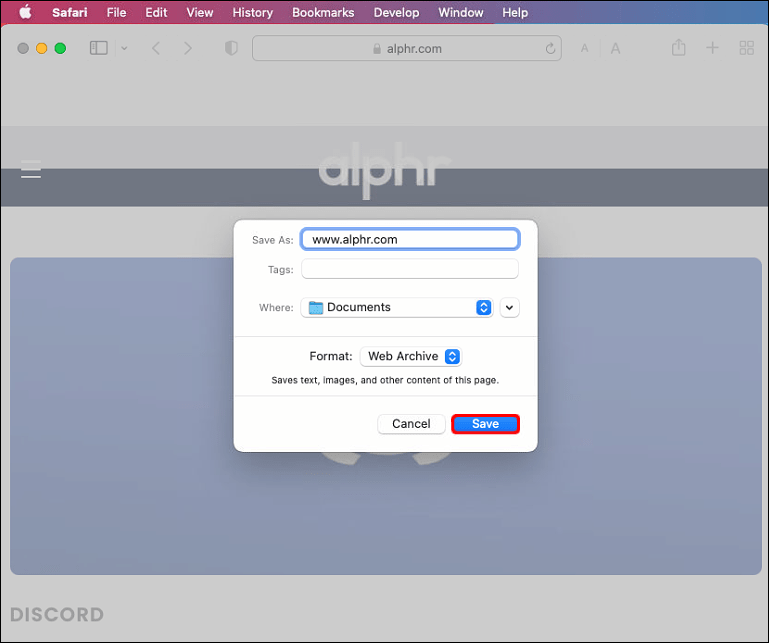The width and height of the screenshot is (769, 643).
Task: Open the sidebar tab group chevron
Action: pos(124,48)
